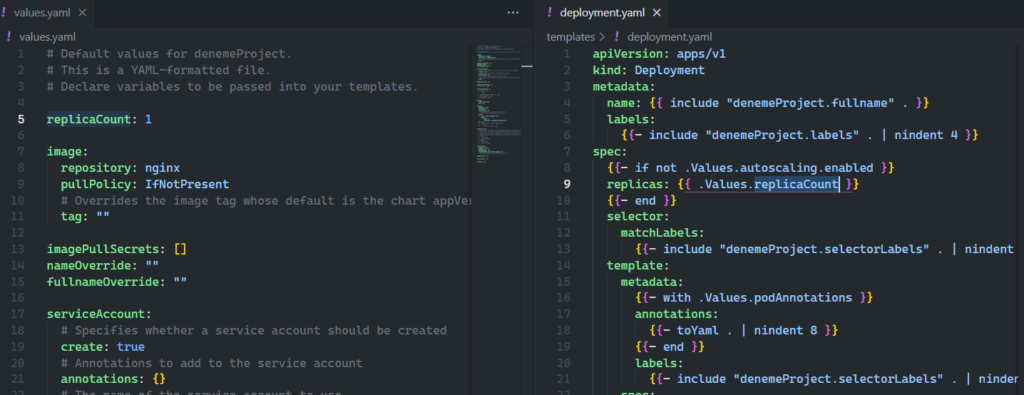
Task: Click the name include fullname line
Action: [x=768, y=103]
